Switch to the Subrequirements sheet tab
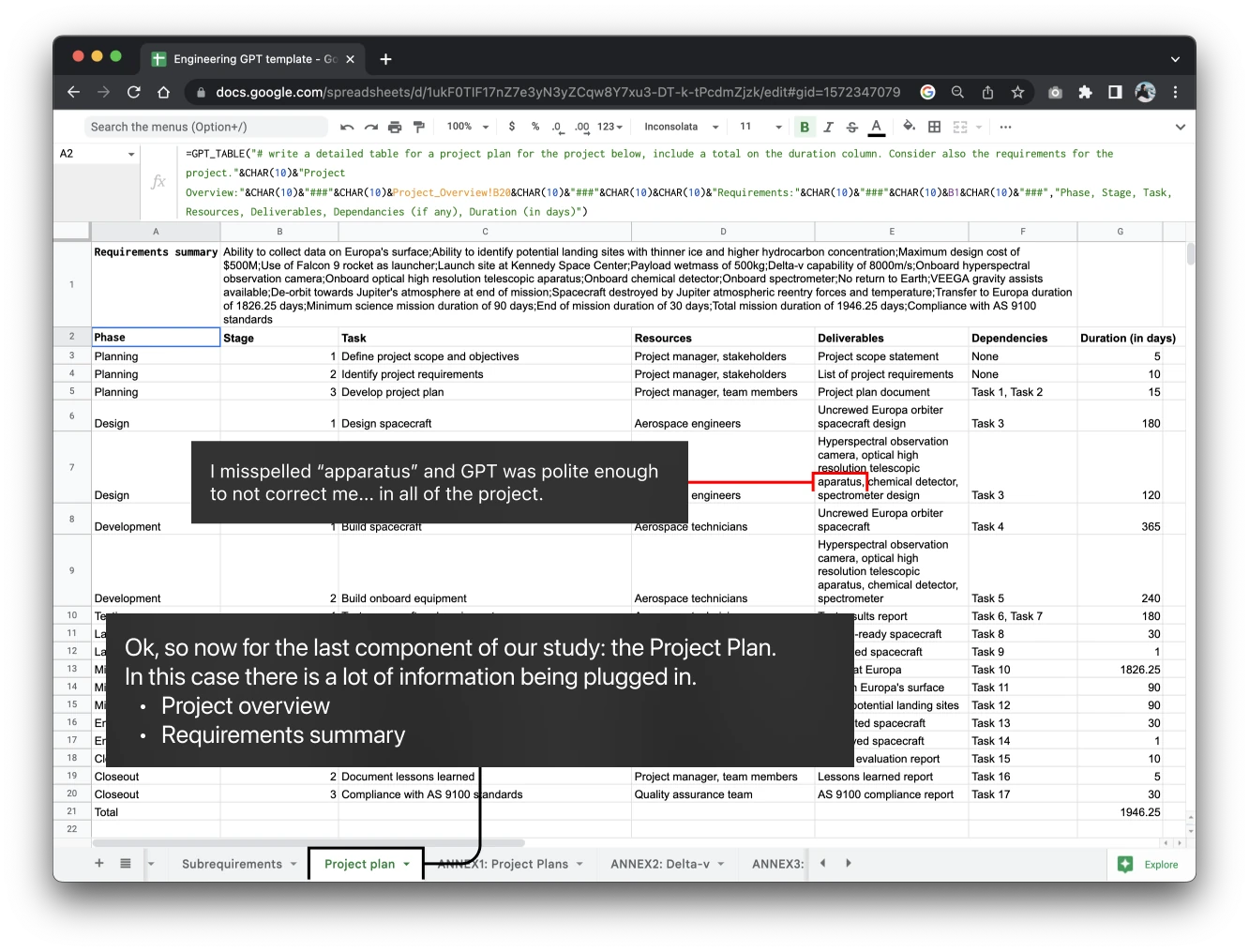The height and width of the screenshot is (952, 1249). 232,864
